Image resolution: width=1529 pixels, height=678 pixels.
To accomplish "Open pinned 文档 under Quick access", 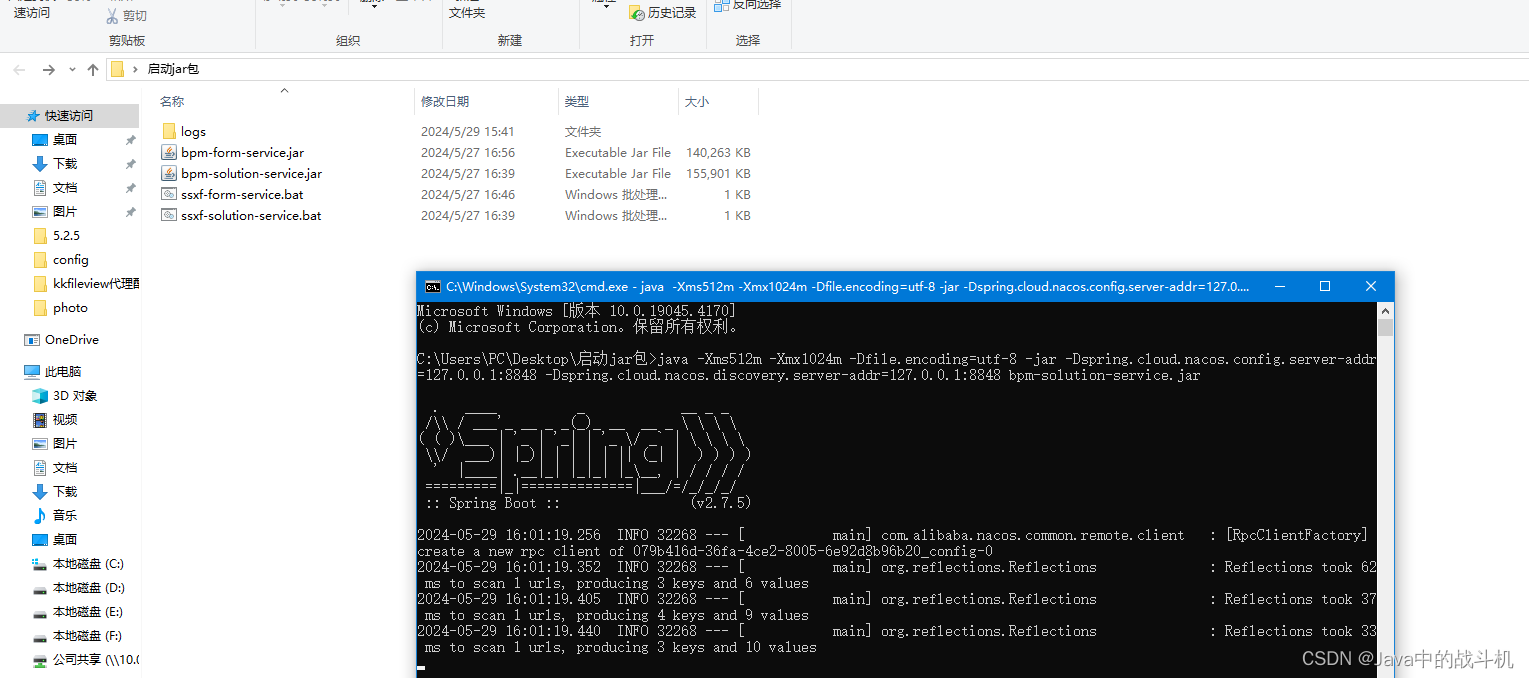I will [x=65, y=188].
